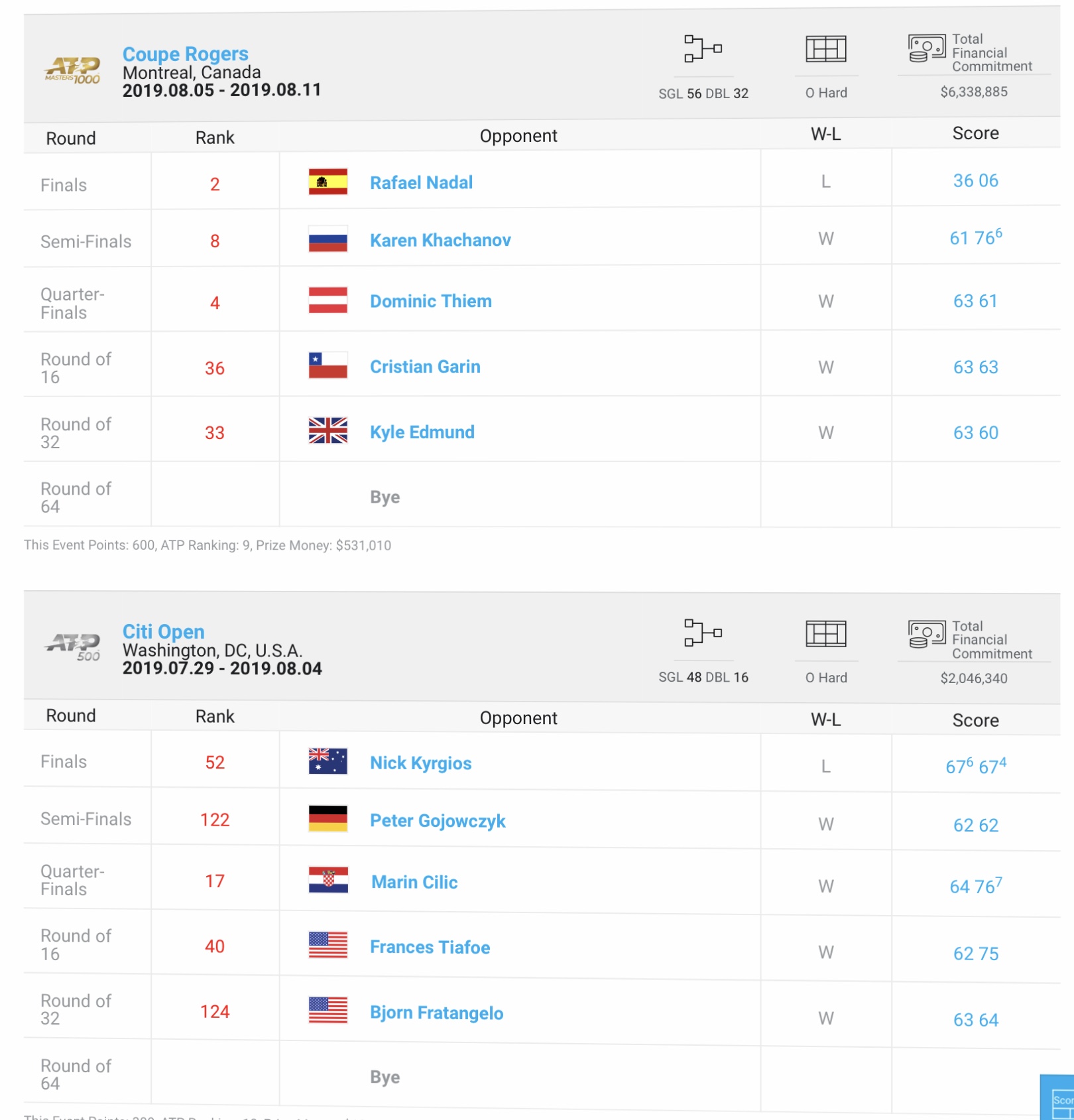
Task: Open Peter Gojowczyk's player profile
Action: coord(438,821)
